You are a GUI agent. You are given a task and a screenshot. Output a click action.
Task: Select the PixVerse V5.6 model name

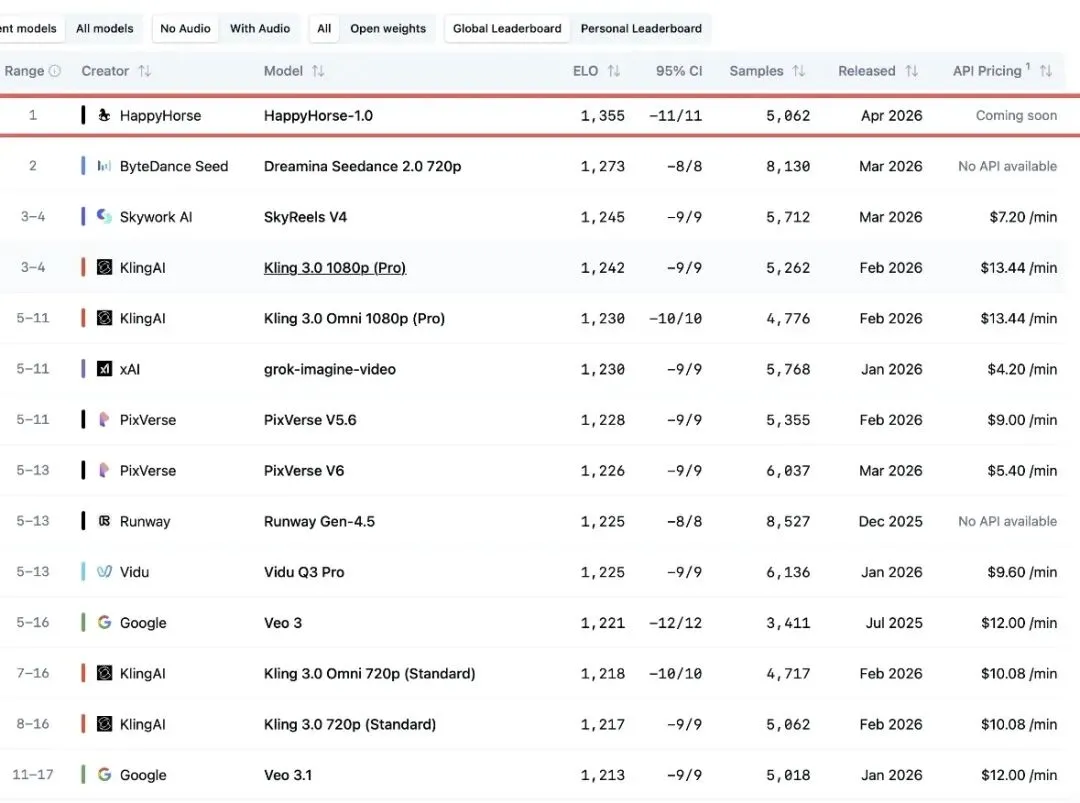coord(310,419)
